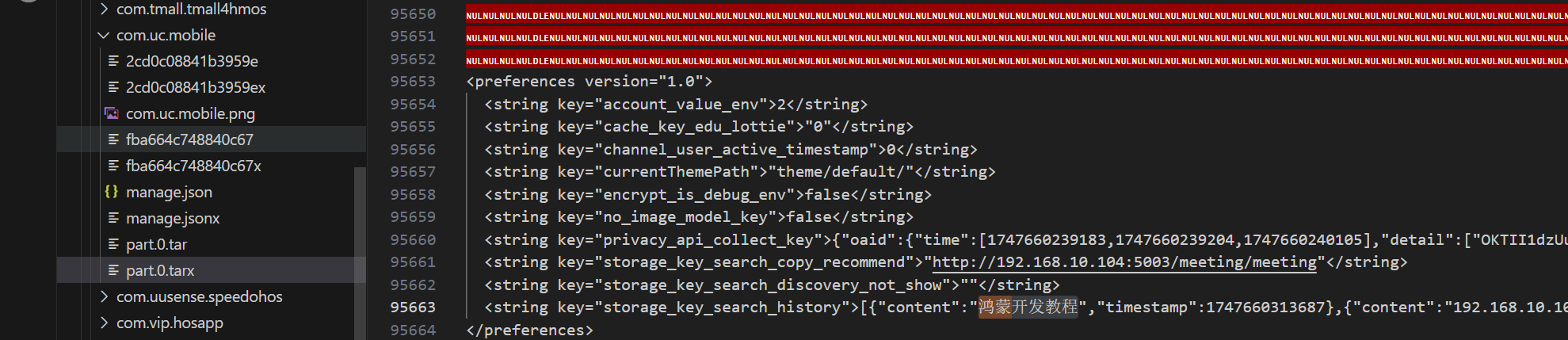Click file icon beside part.0.tarx

[x=113, y=270]
